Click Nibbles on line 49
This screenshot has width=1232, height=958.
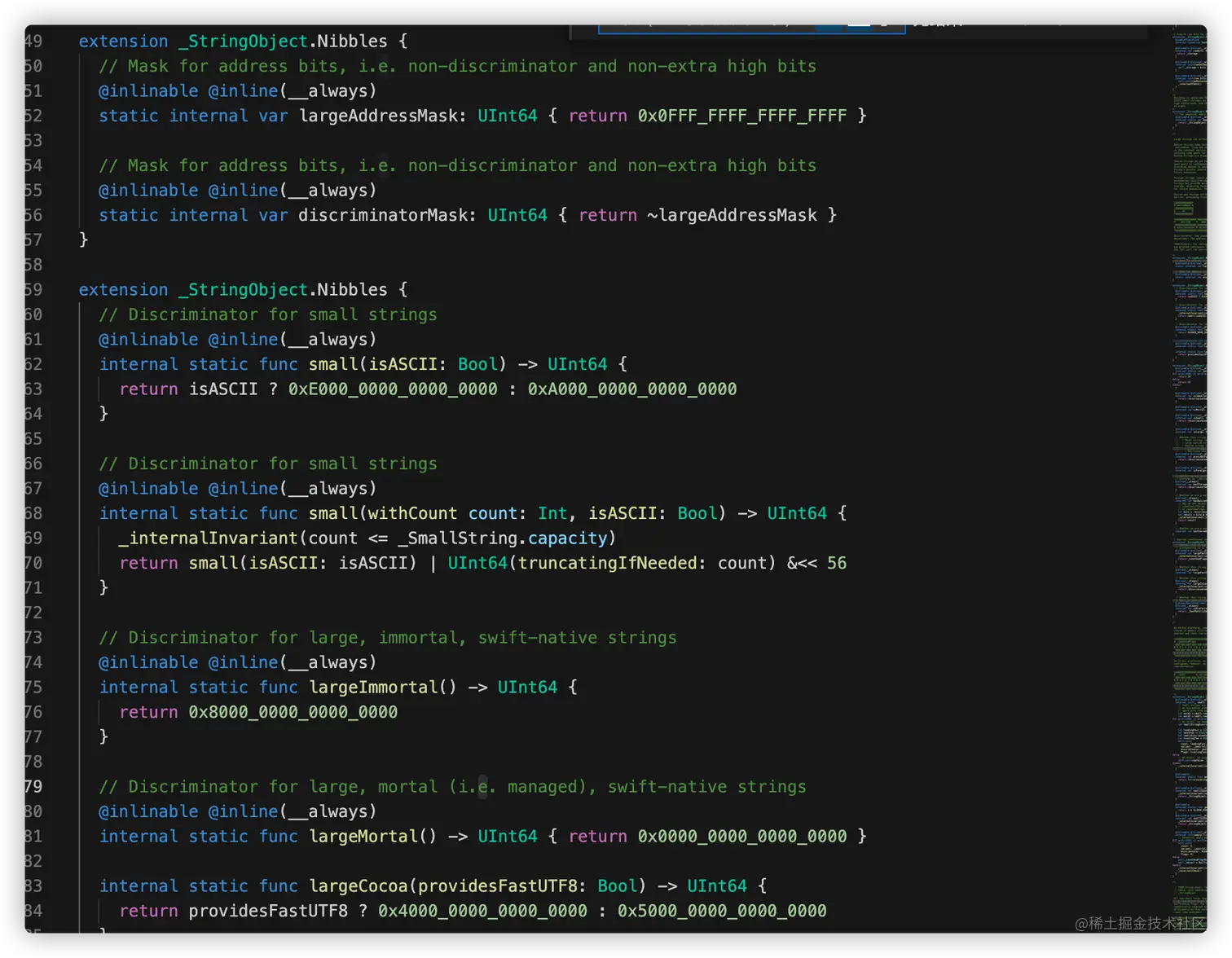(x=352, y=41)
